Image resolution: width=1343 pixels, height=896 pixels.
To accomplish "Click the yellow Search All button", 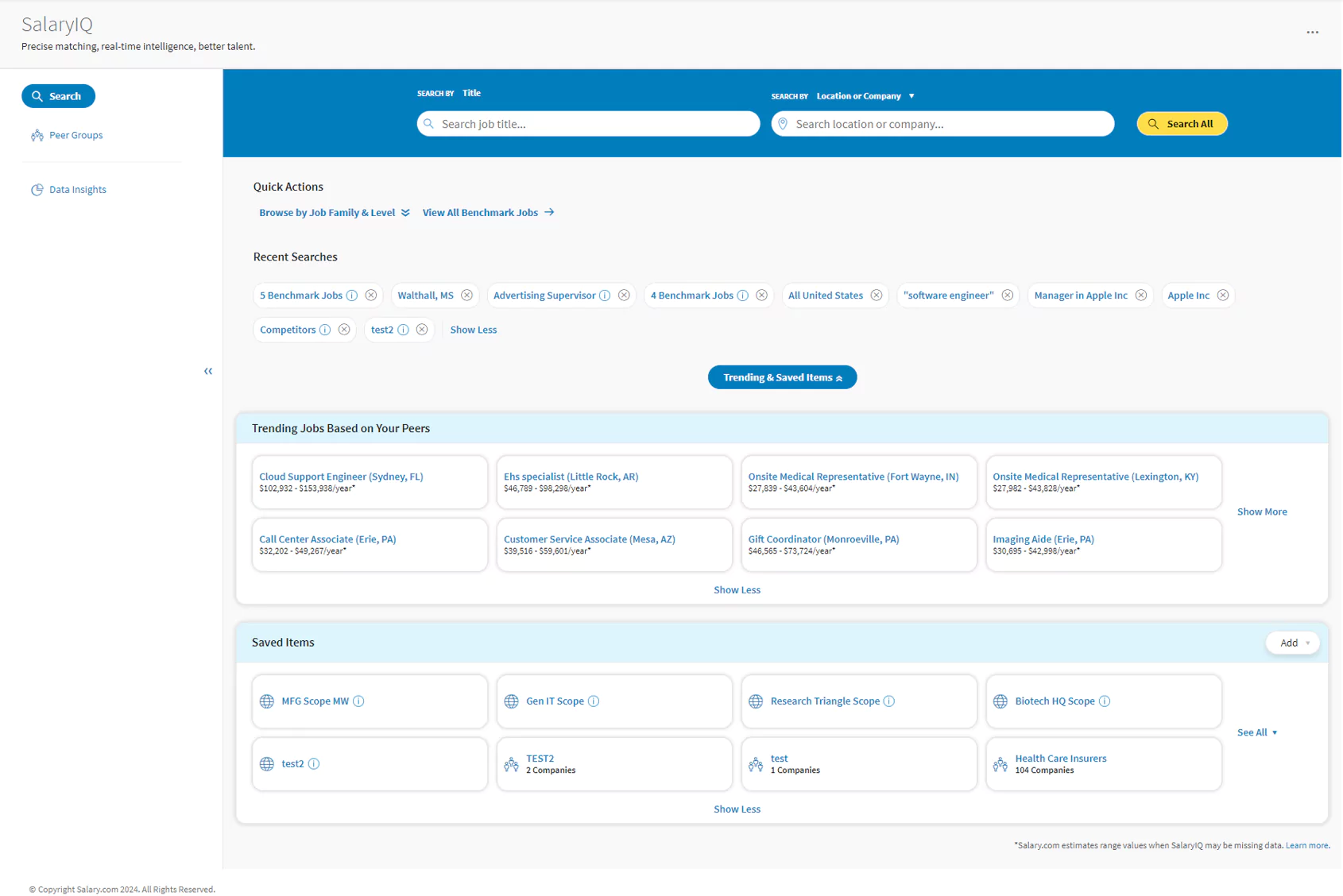I will [1181, 124].
